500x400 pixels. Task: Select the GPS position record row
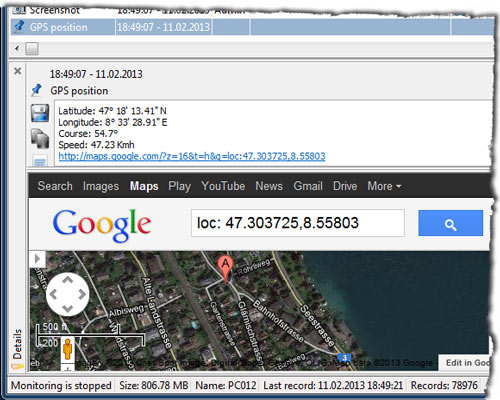pos(252,27)
